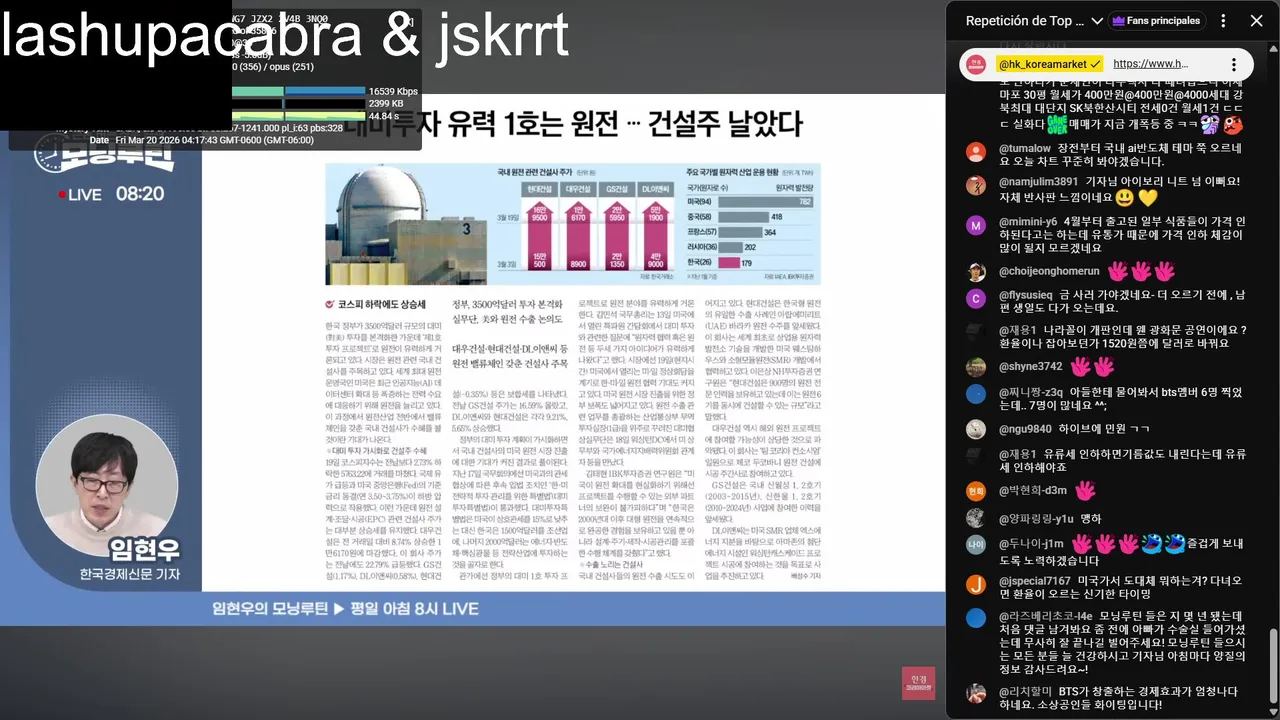Image resolution: width=1280 pixels, height=720 pixels.
Task: Click the @mimini-y6 username
Action: [1028, 222]
